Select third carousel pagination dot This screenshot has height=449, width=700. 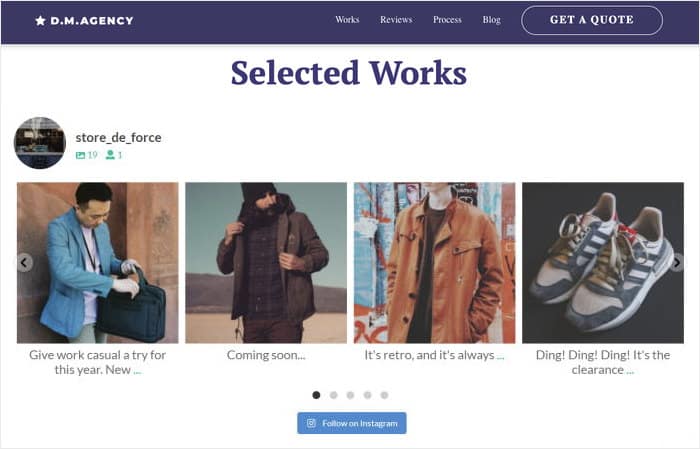[350, 395]
